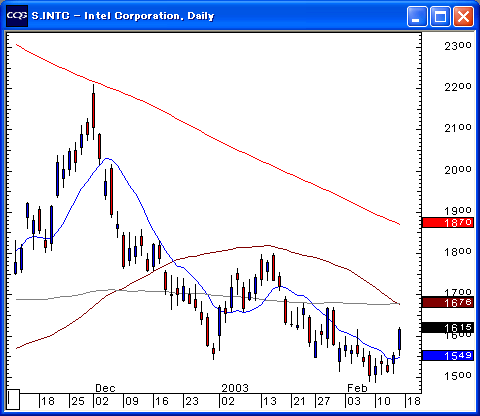The height and width of the screenshot is (416, 480).
Task: Click the 10 date label on time axis
Action: [384, 401]
